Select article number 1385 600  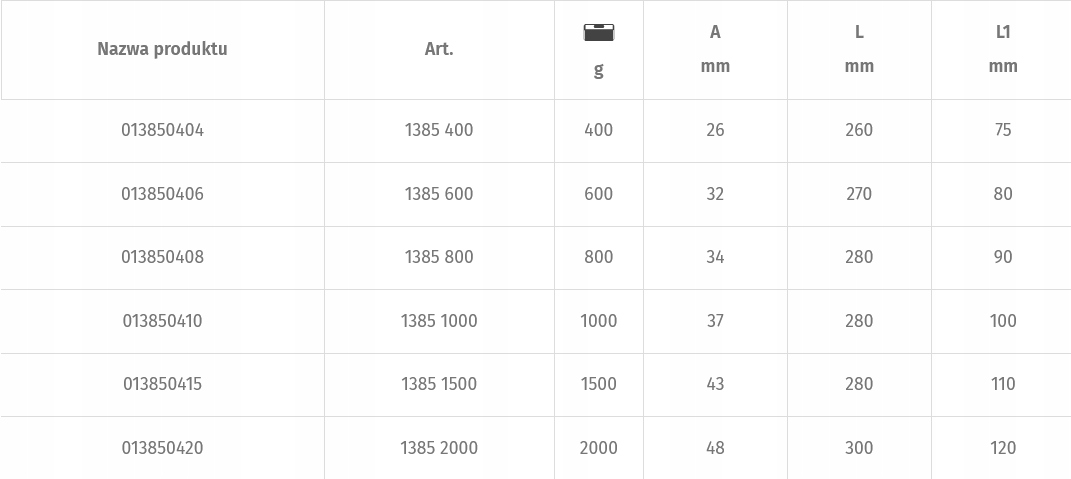coord(439,194)
